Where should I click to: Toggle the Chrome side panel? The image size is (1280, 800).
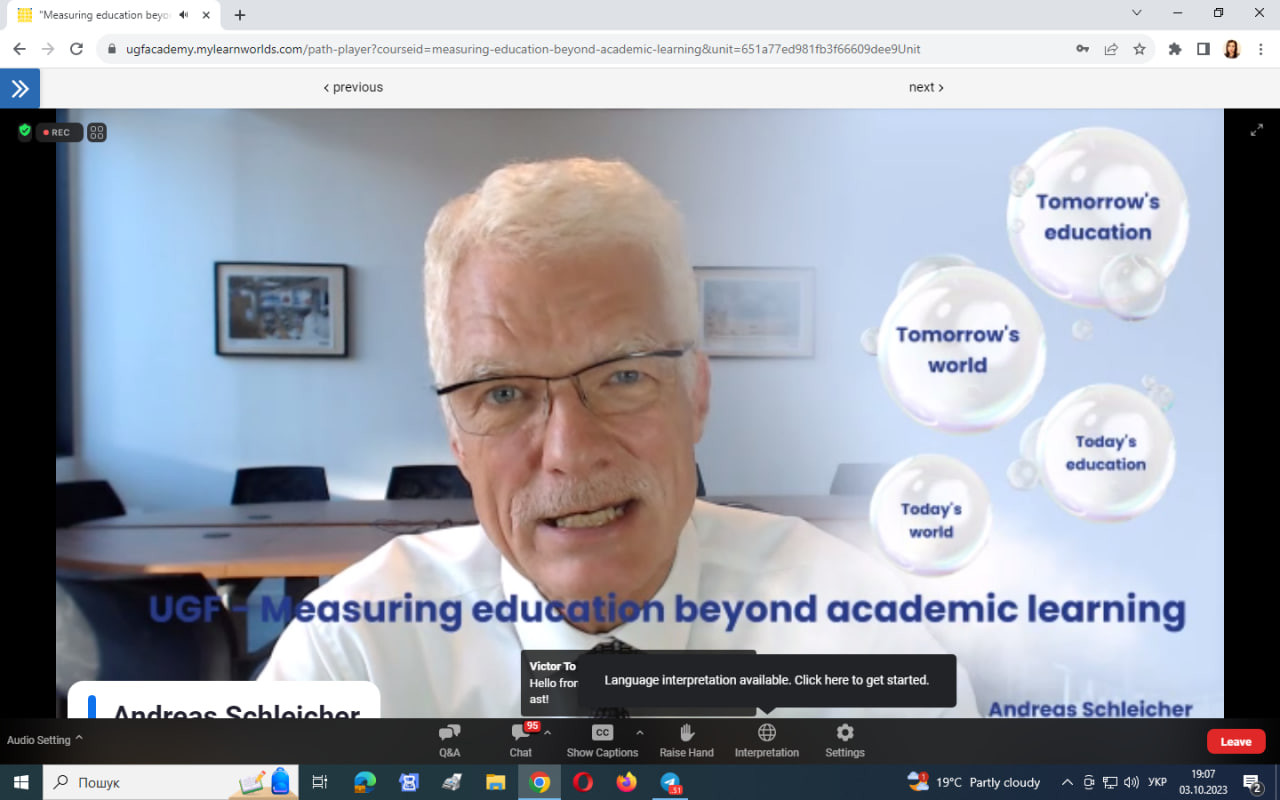1203,49
